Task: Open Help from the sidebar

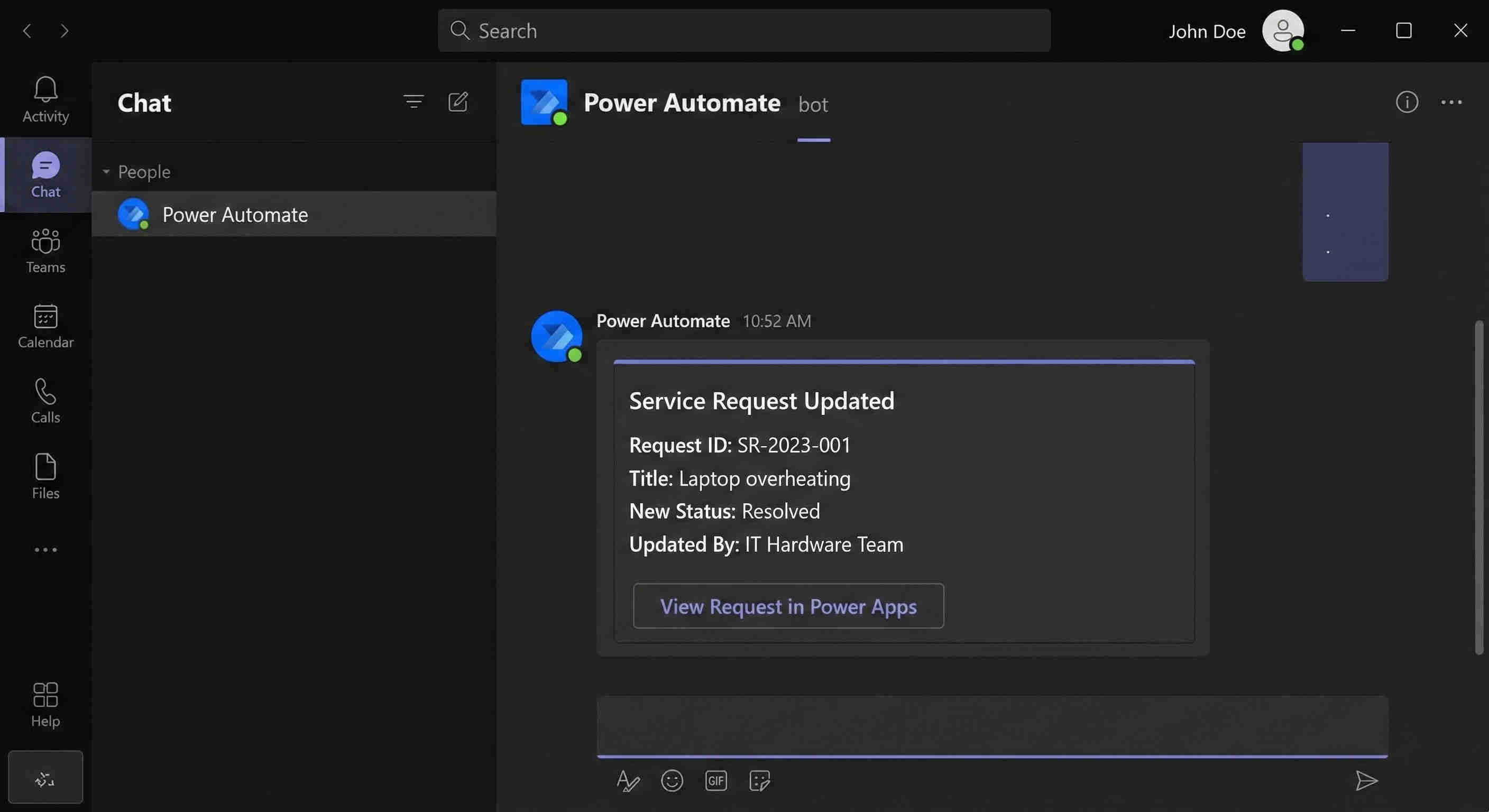Action: [45, 705]
